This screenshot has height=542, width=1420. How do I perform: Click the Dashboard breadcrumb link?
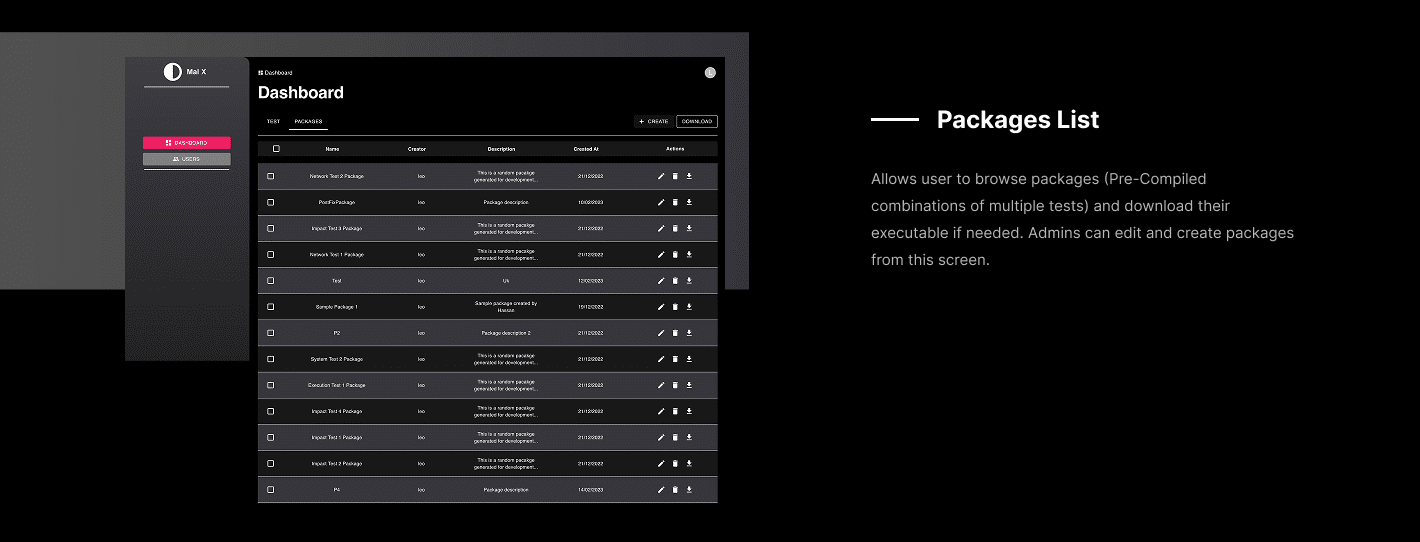276,73
